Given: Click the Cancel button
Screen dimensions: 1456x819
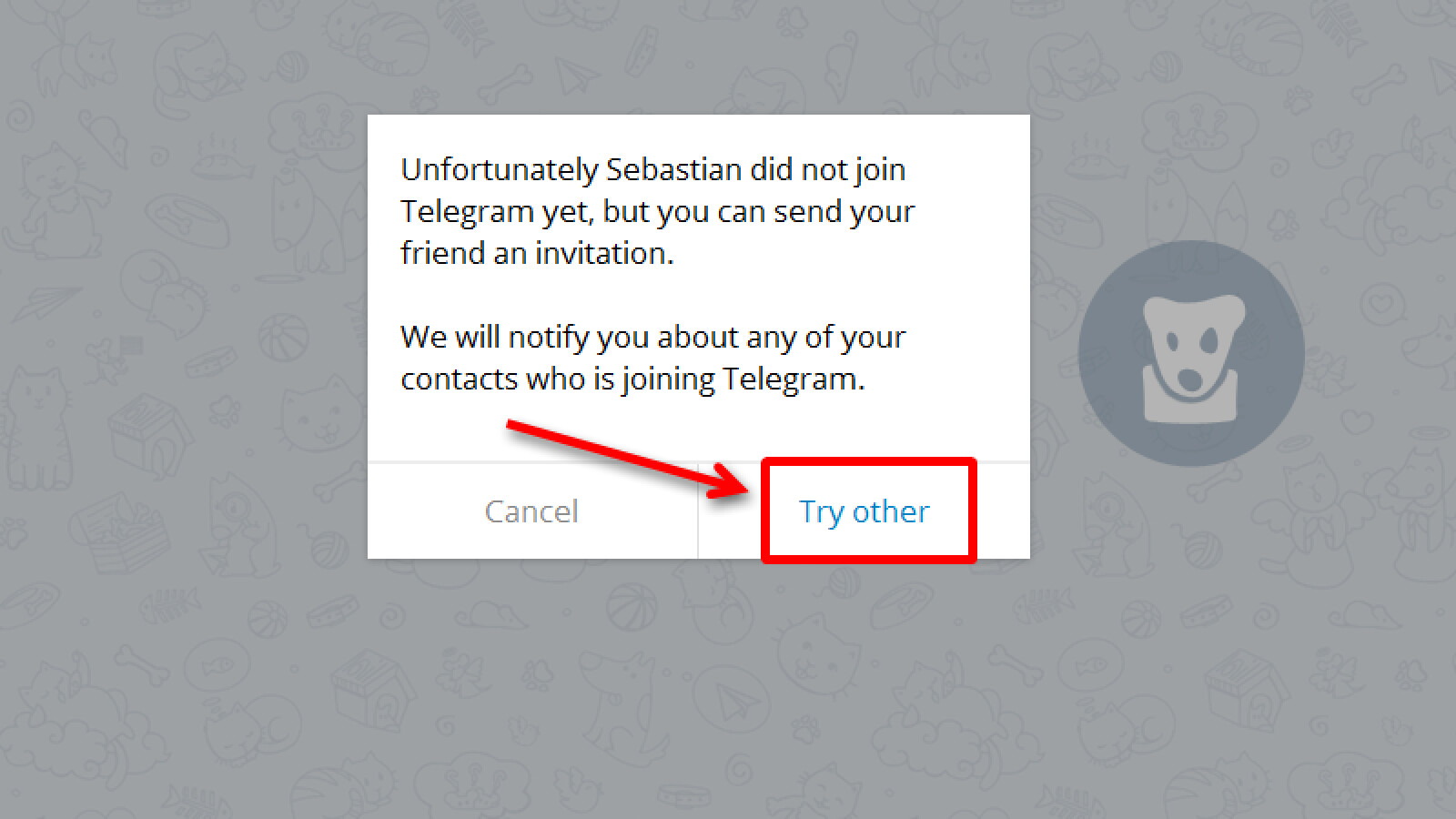Looking at the screenshot, I should 532,511.
